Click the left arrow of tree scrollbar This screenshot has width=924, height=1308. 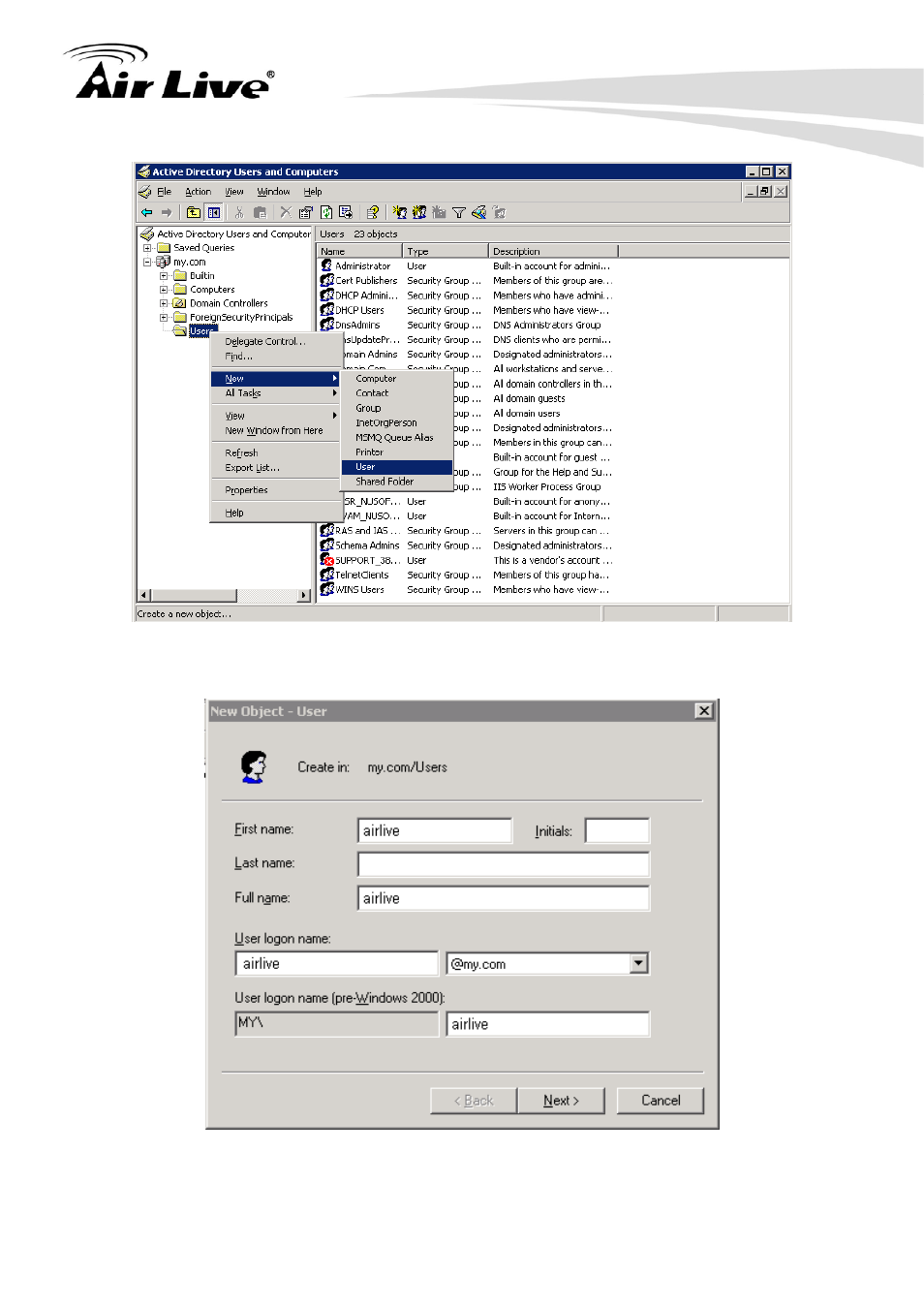145,595
